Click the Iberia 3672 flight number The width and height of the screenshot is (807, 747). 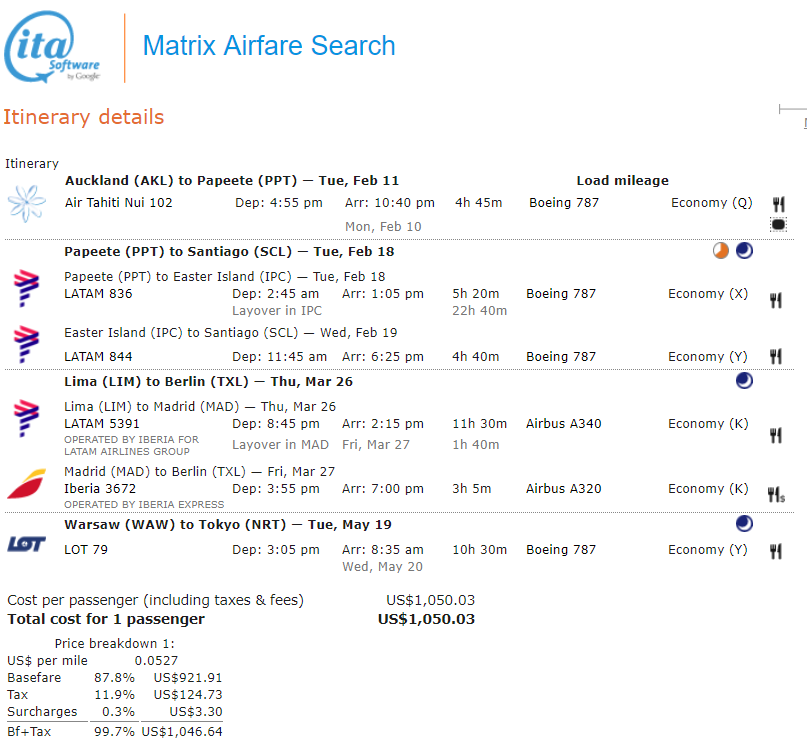pyautogui.click(x=100, y=489)
